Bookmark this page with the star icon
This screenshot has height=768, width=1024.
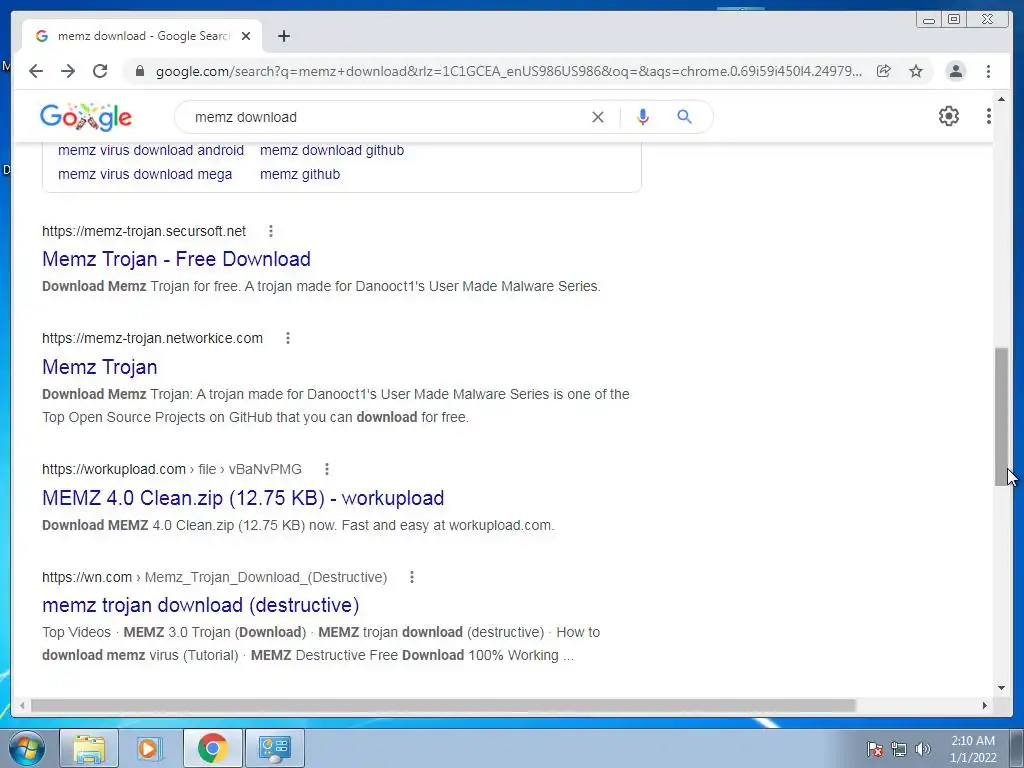(x=916, y=71)
